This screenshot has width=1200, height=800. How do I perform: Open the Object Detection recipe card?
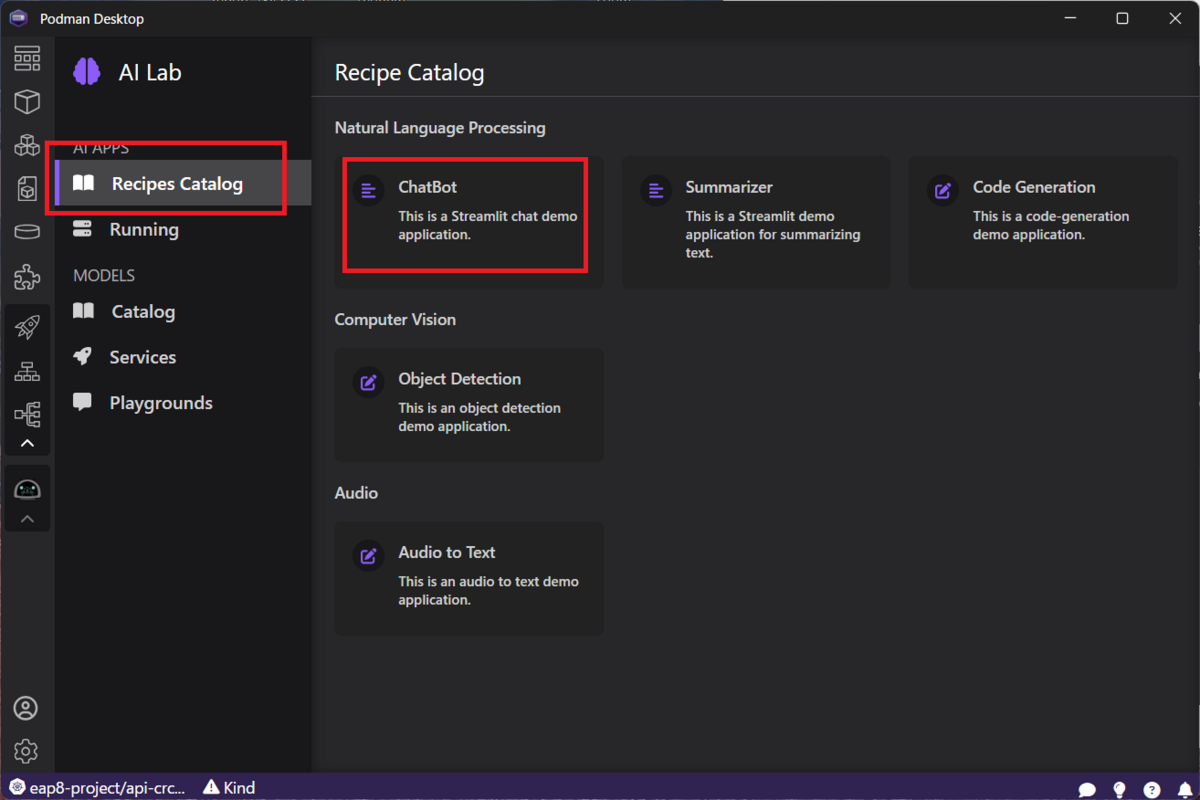(469, 405)
